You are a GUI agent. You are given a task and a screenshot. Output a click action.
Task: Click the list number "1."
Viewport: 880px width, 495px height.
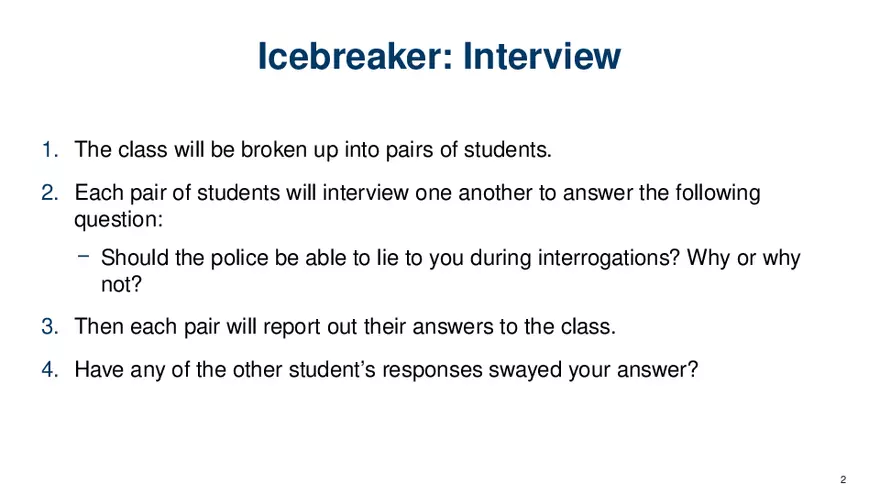click(51, 151)
